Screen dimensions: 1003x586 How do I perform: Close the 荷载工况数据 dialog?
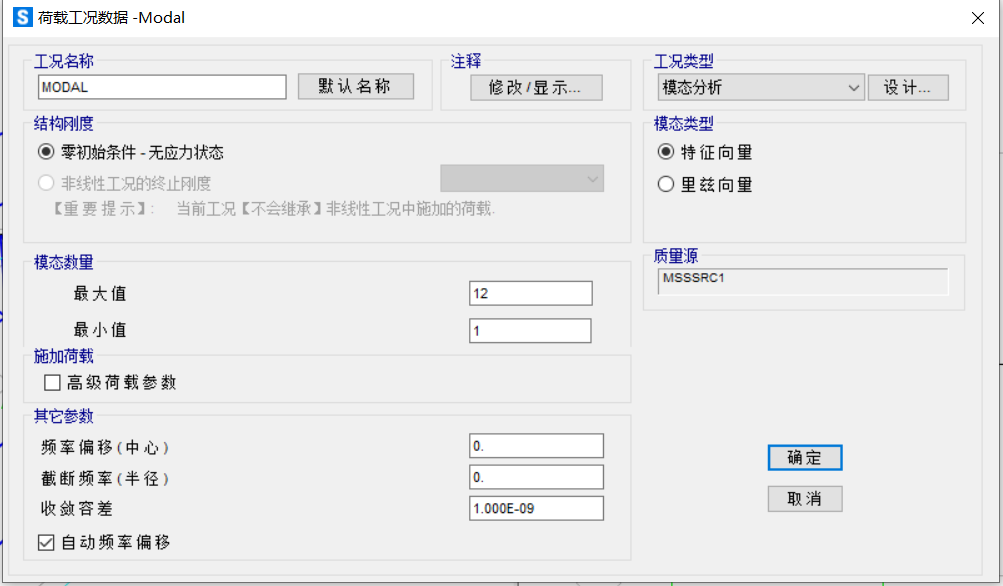[977, 17]
